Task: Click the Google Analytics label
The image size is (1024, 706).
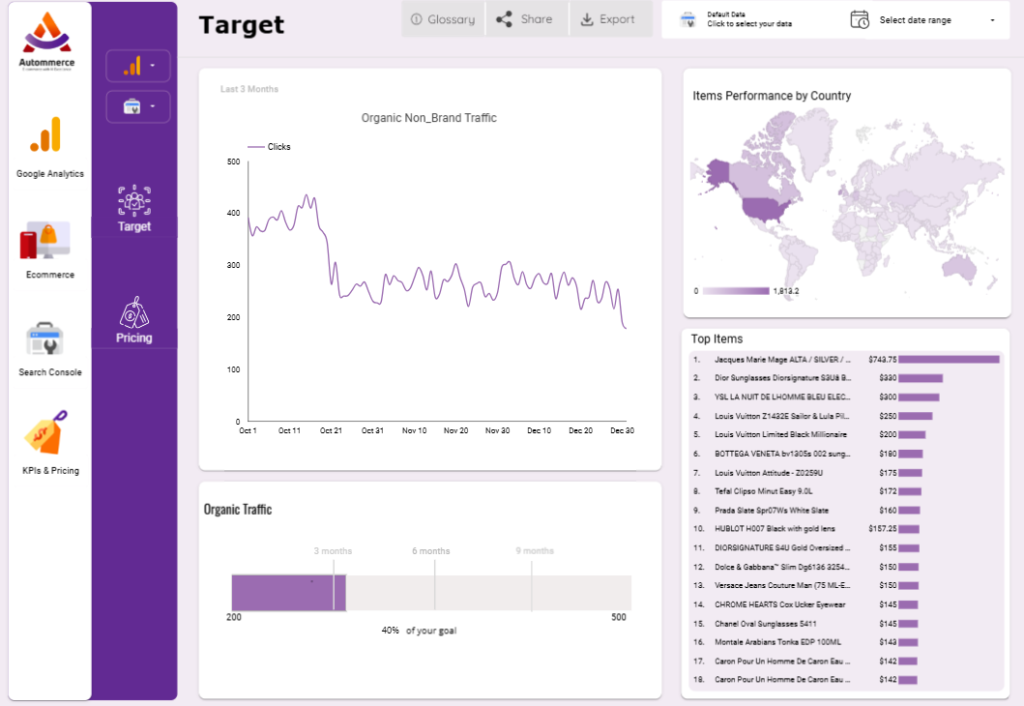Action: [50, 174]
